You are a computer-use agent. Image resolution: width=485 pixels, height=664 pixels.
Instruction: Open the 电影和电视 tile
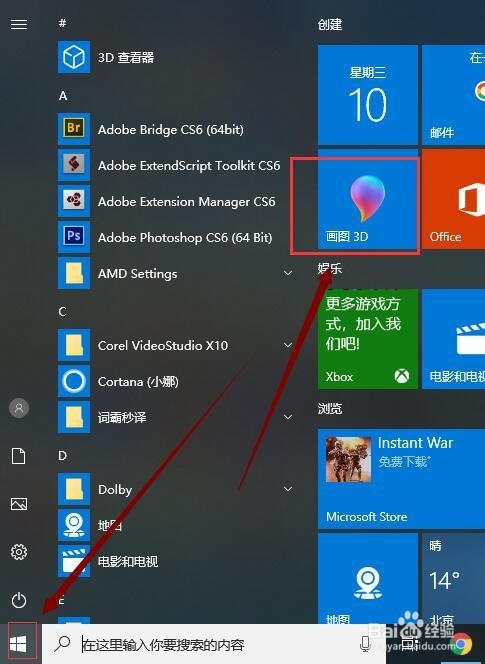click(x=454, y=339)
